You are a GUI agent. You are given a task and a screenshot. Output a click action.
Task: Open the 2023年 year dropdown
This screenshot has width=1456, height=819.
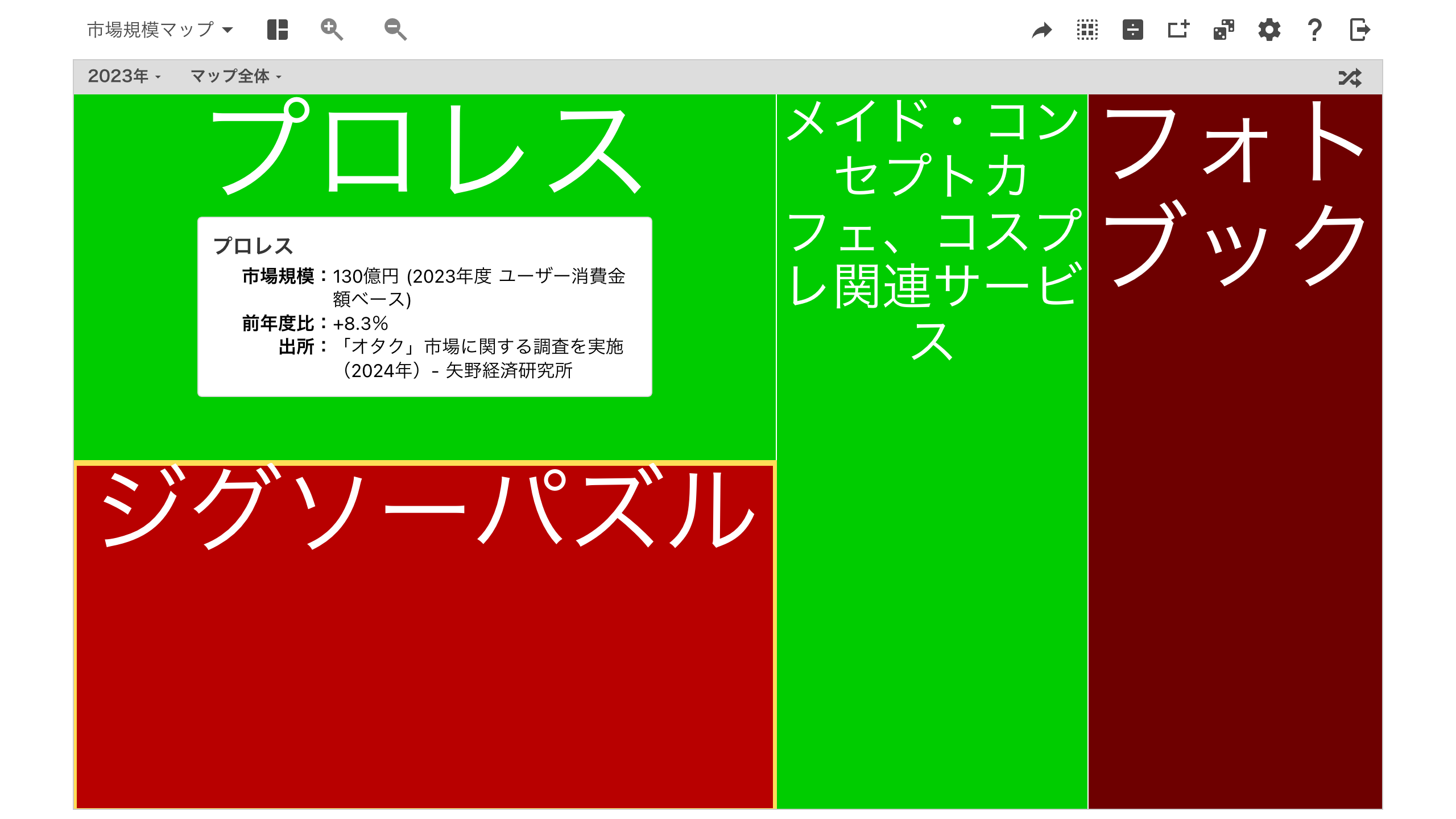125,76
